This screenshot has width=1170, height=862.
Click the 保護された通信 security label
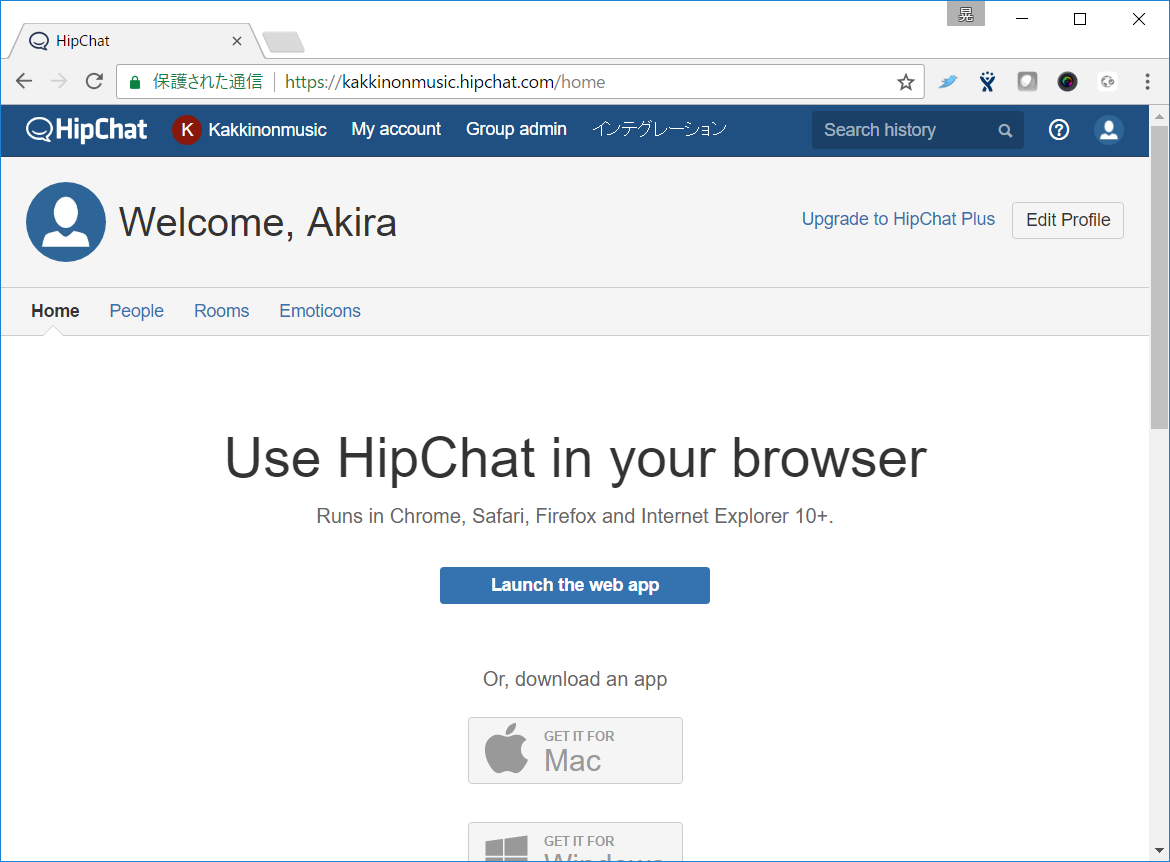coord(207,82)
